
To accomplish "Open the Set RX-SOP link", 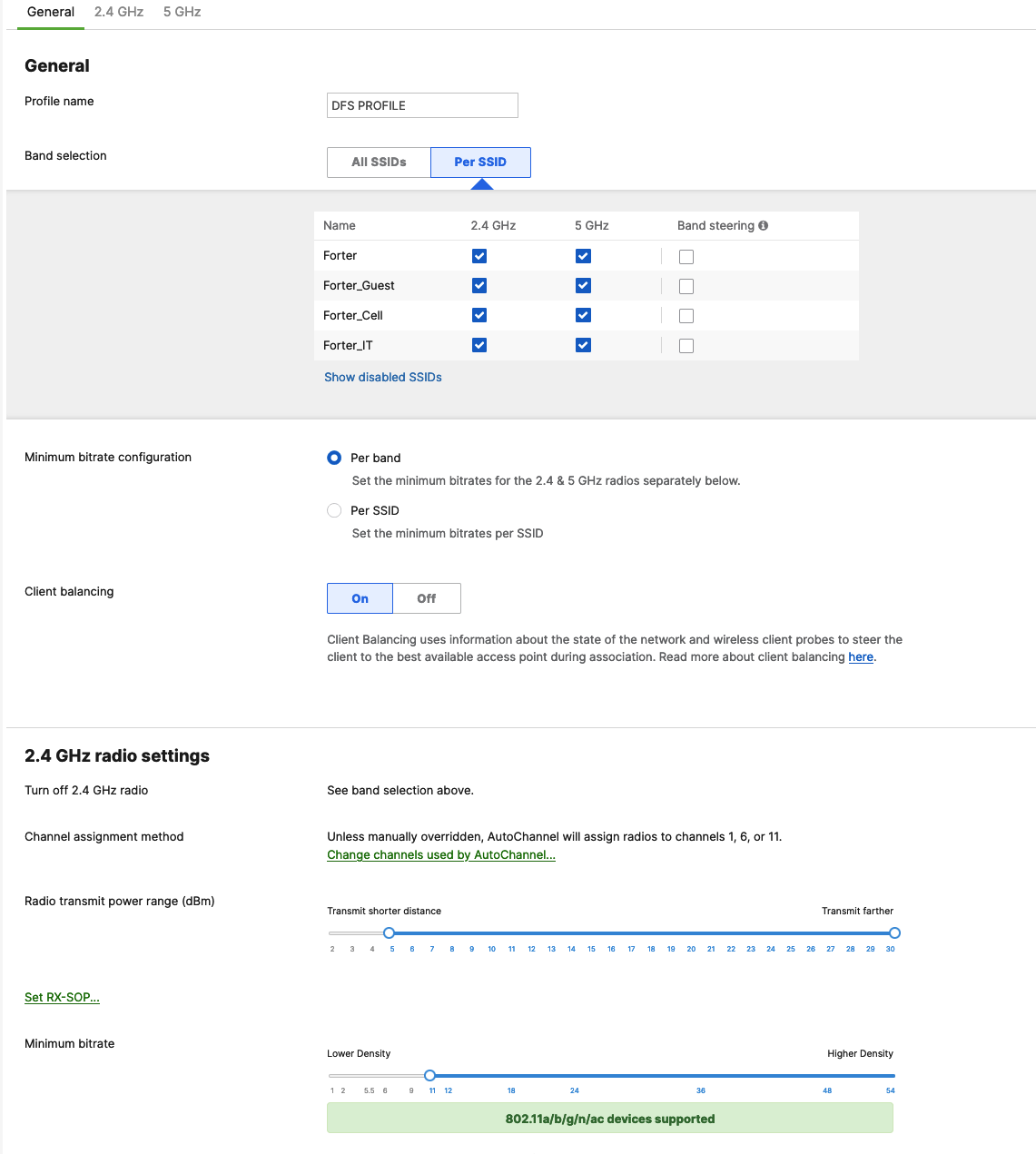I will [61, 996].
